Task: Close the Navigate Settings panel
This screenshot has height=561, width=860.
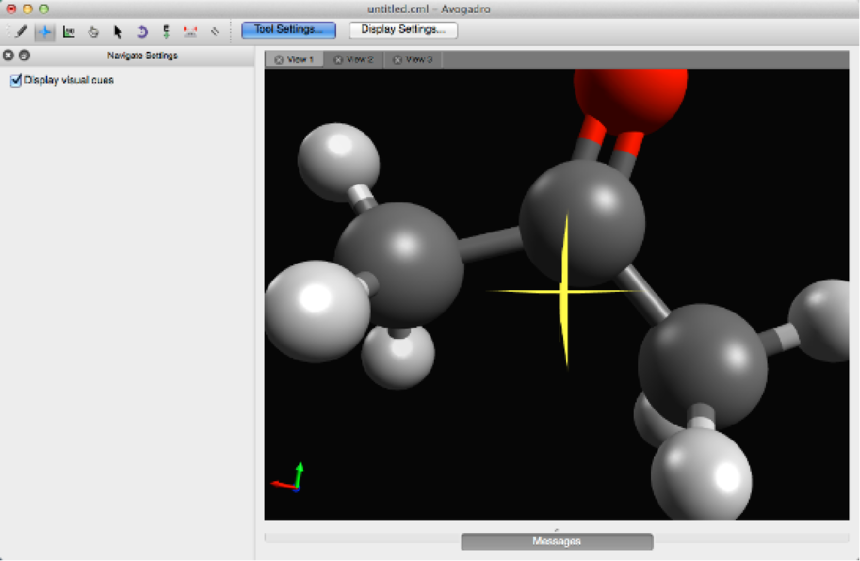Action: pyautogui.click(x=9, y=56)
